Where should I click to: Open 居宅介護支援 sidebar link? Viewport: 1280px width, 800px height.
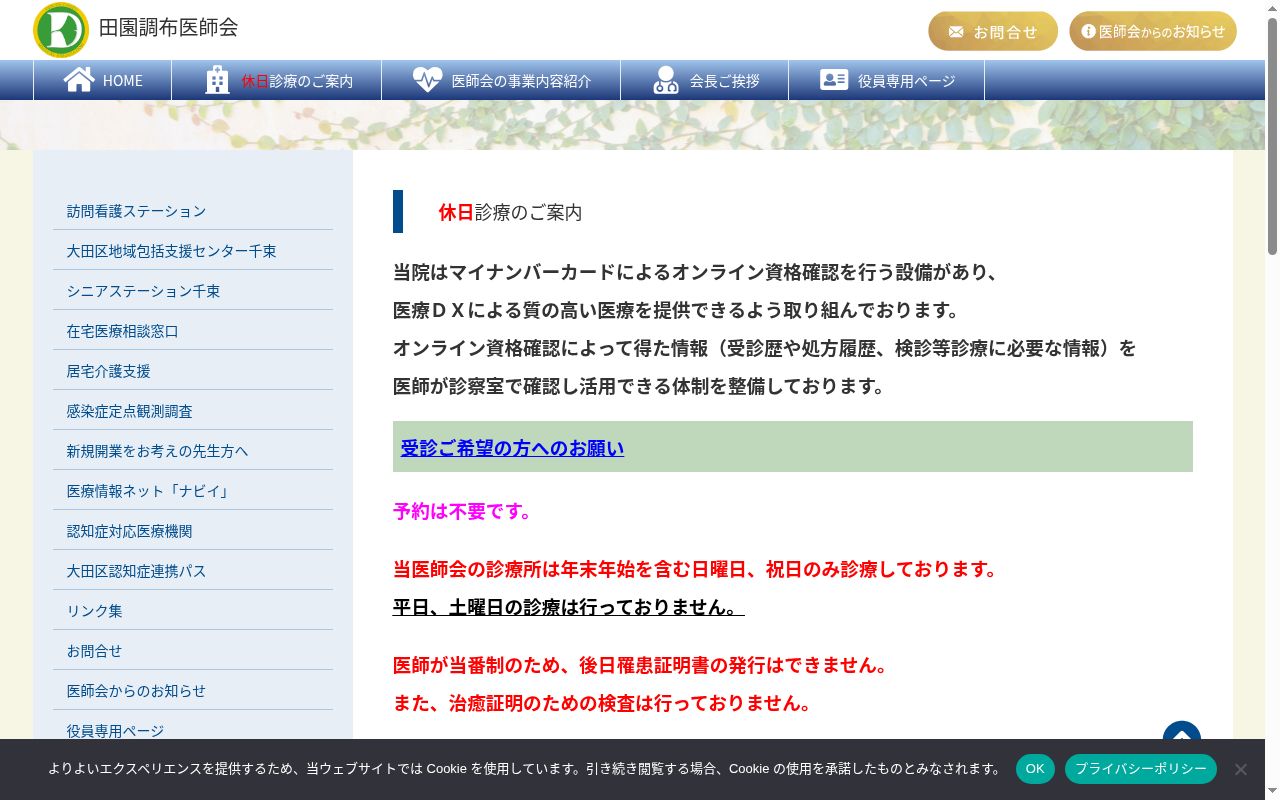click(193, 371)
